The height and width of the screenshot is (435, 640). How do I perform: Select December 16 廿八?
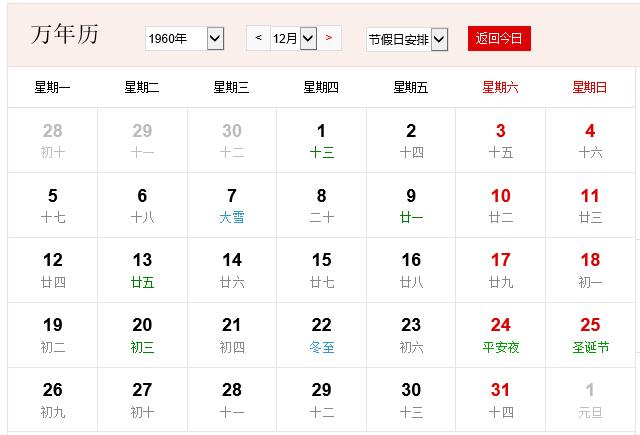(411, 270)
